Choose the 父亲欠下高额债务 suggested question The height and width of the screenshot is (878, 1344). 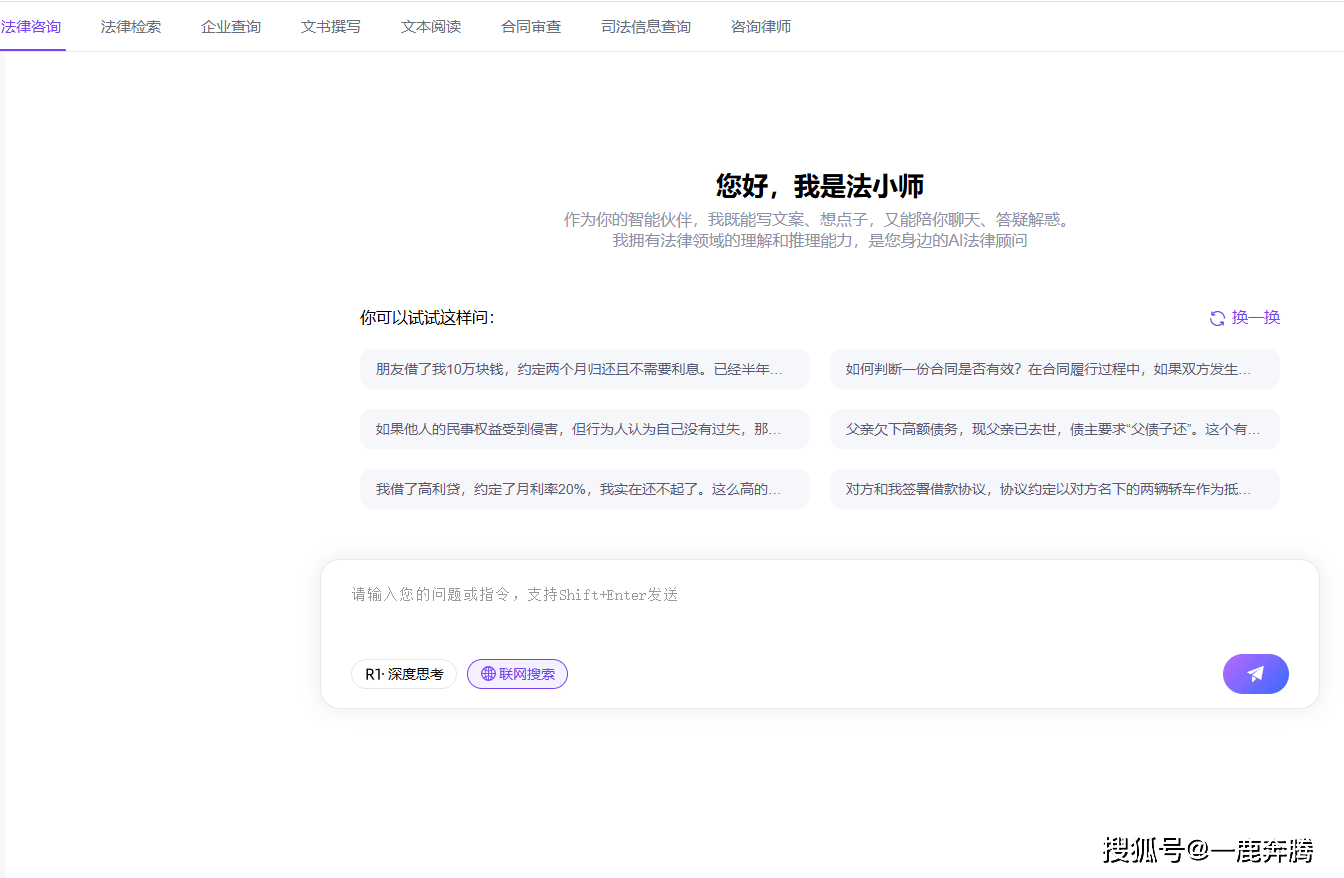pyautogui.click(x=1054, y=429)
